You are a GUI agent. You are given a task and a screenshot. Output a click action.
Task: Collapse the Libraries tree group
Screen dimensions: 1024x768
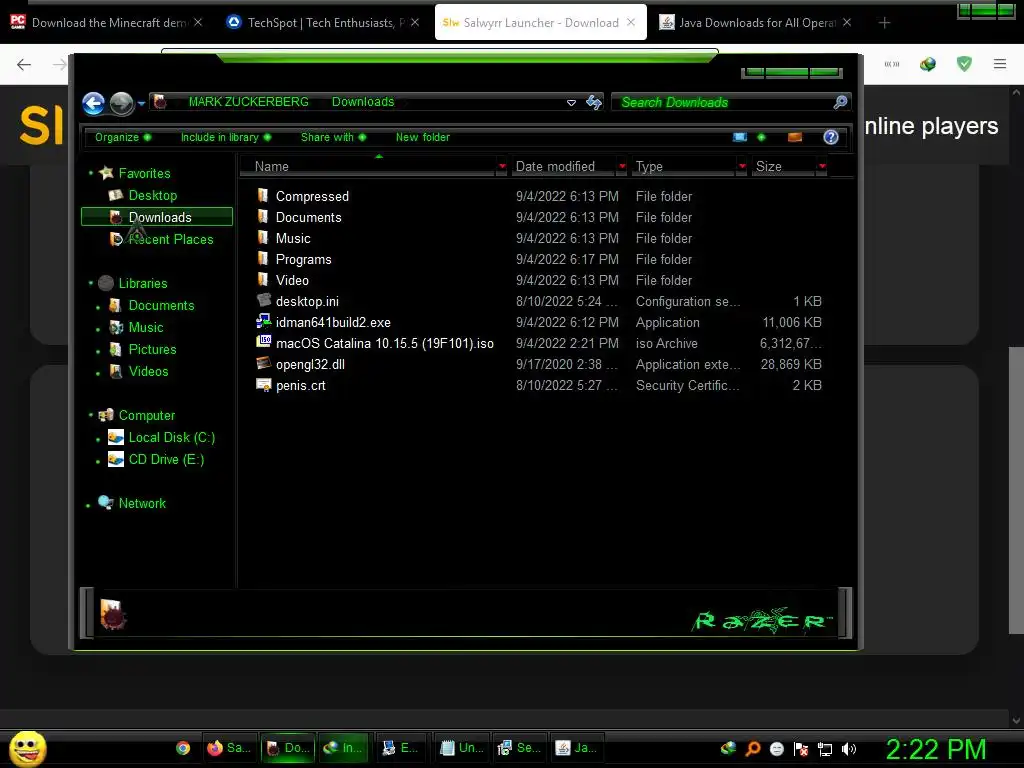[91, 283]
